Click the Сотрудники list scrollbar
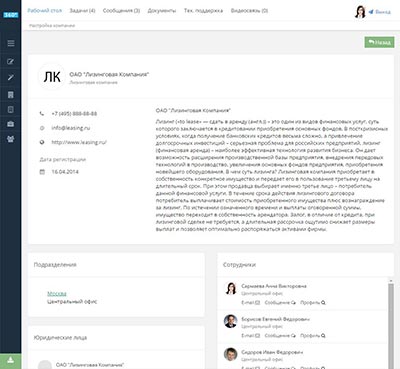The height and width of the screenshot is (369, 400). pyautogui.click(x=391, y=325)
